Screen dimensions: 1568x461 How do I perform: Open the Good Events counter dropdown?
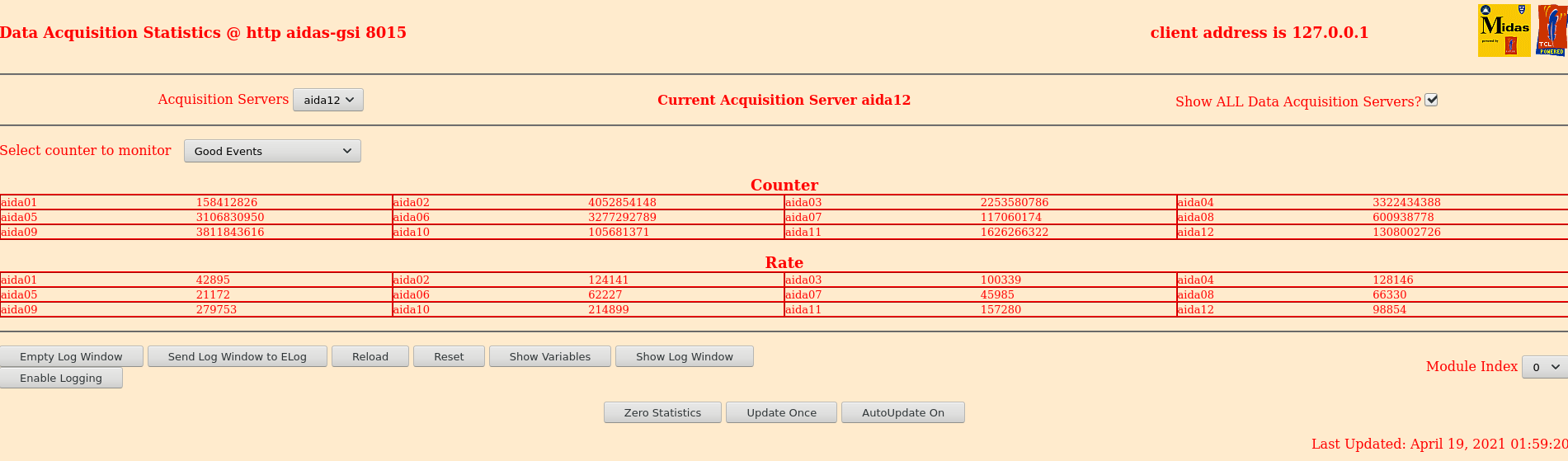click(272, 151)
